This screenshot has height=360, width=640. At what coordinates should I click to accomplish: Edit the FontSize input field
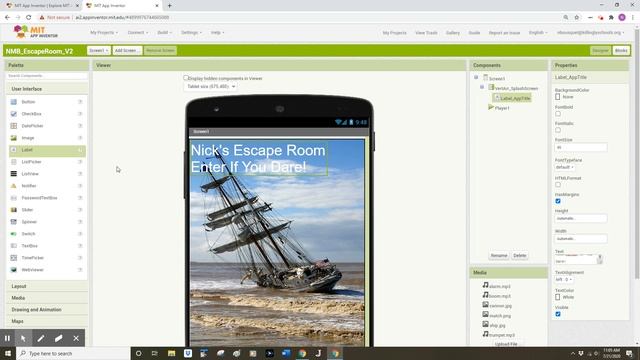point(580,147)
